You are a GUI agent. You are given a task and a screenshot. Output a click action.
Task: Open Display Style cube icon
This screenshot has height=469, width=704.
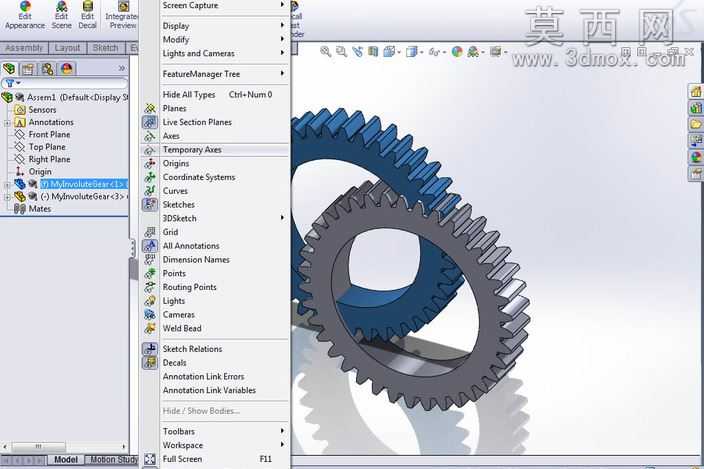[411, 52]
